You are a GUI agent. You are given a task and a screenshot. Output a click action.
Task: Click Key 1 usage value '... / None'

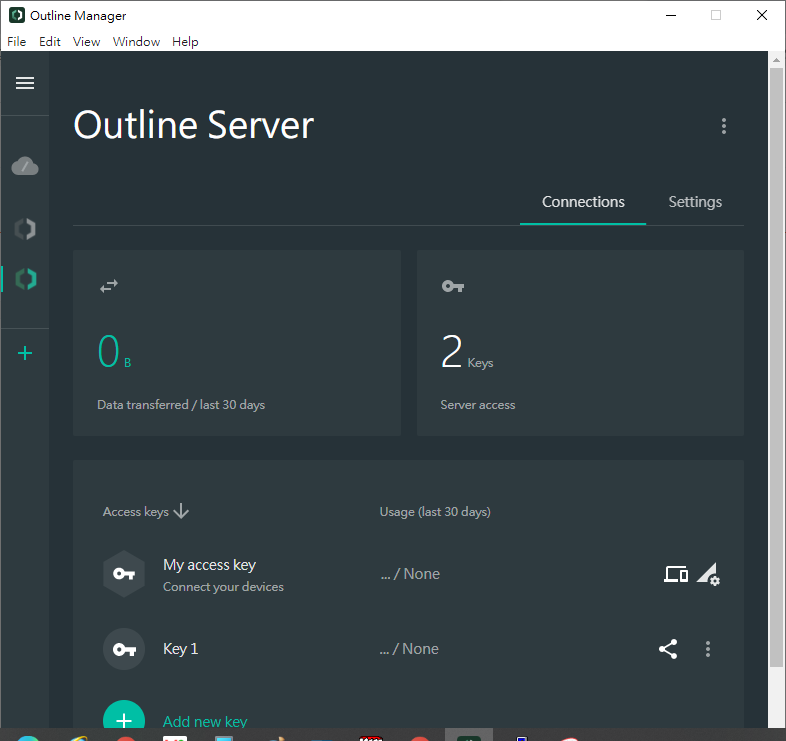(x=409, y=649)
